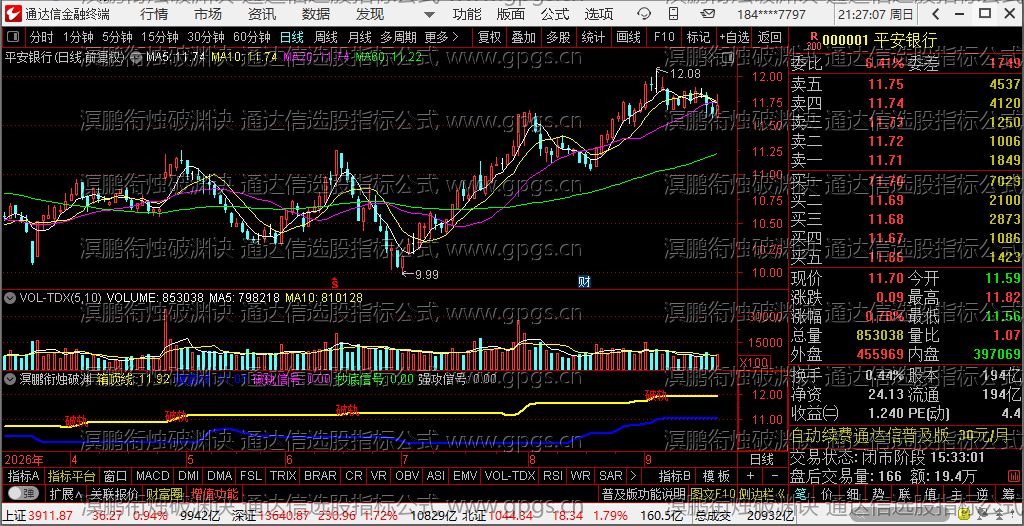Open the 日线 period selector at chart bottom

click(x=761, y=458)
